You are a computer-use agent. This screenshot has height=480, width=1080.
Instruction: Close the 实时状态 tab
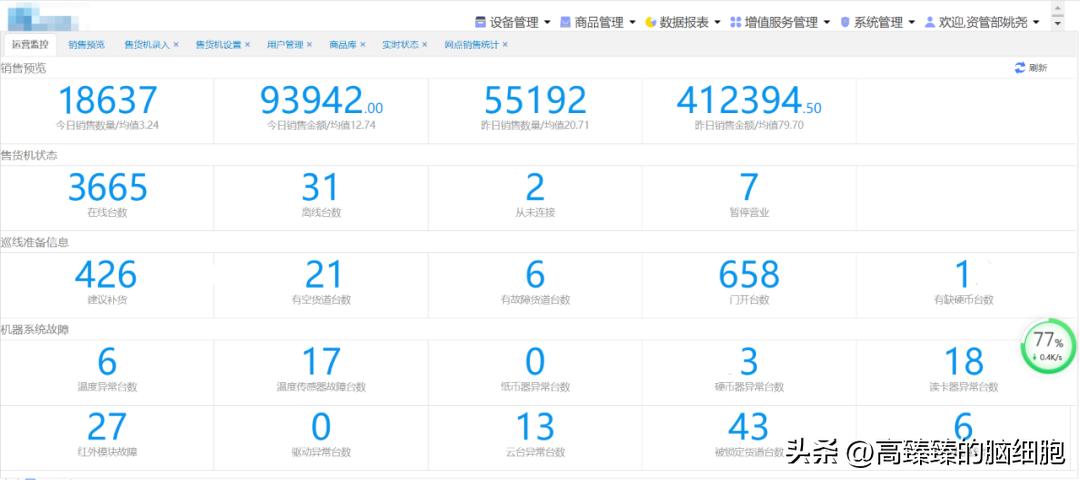[x=425, y=45]
